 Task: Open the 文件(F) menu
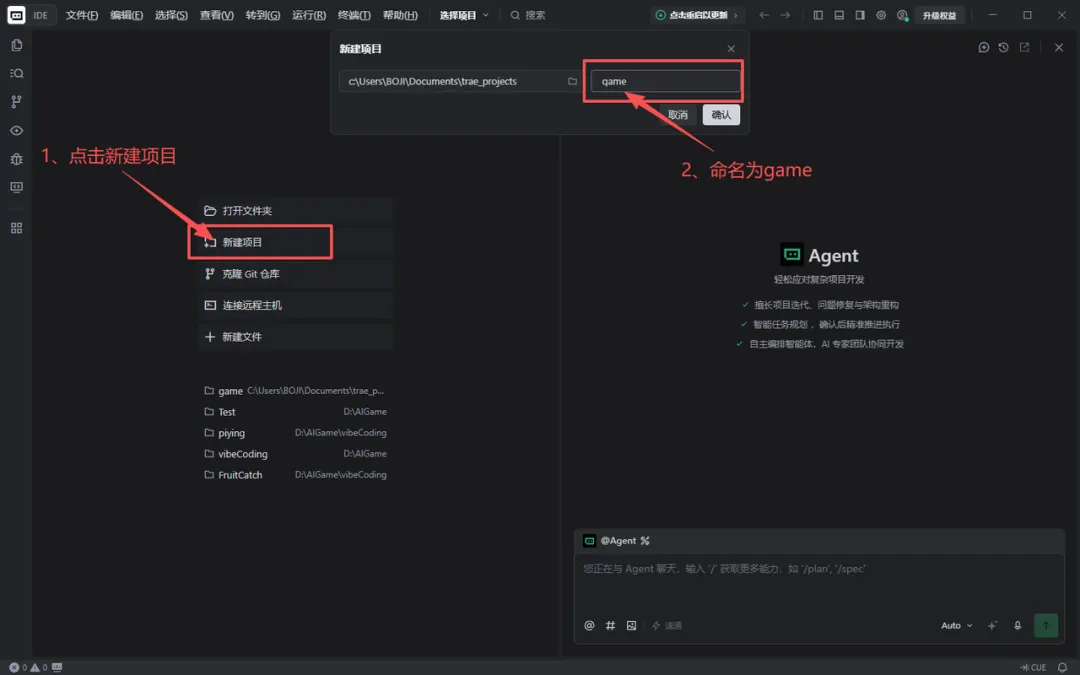tap(81, 15)
